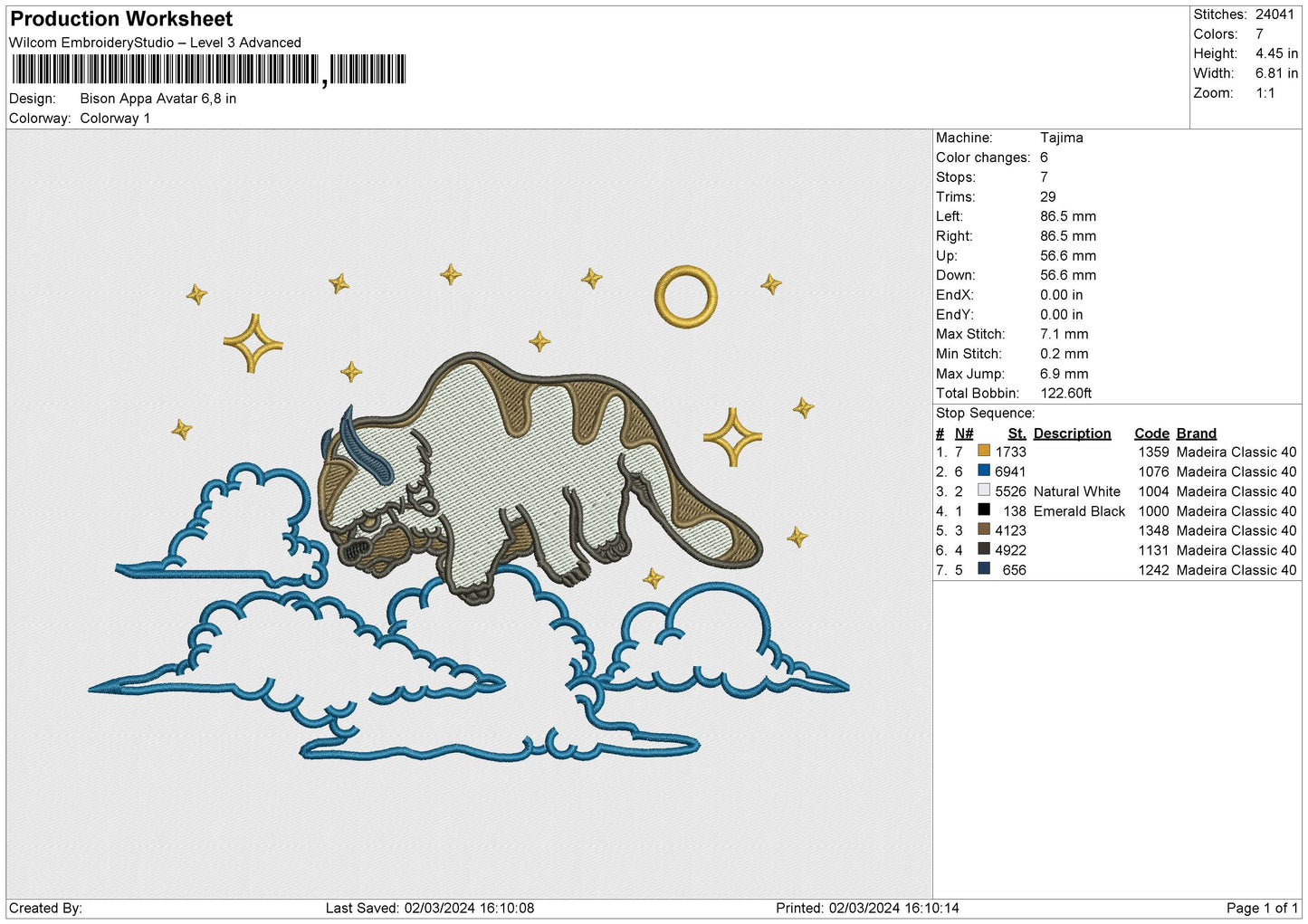1308x924 pixels.
Task: Click the Code column header
Action: tap(1152, 433)
